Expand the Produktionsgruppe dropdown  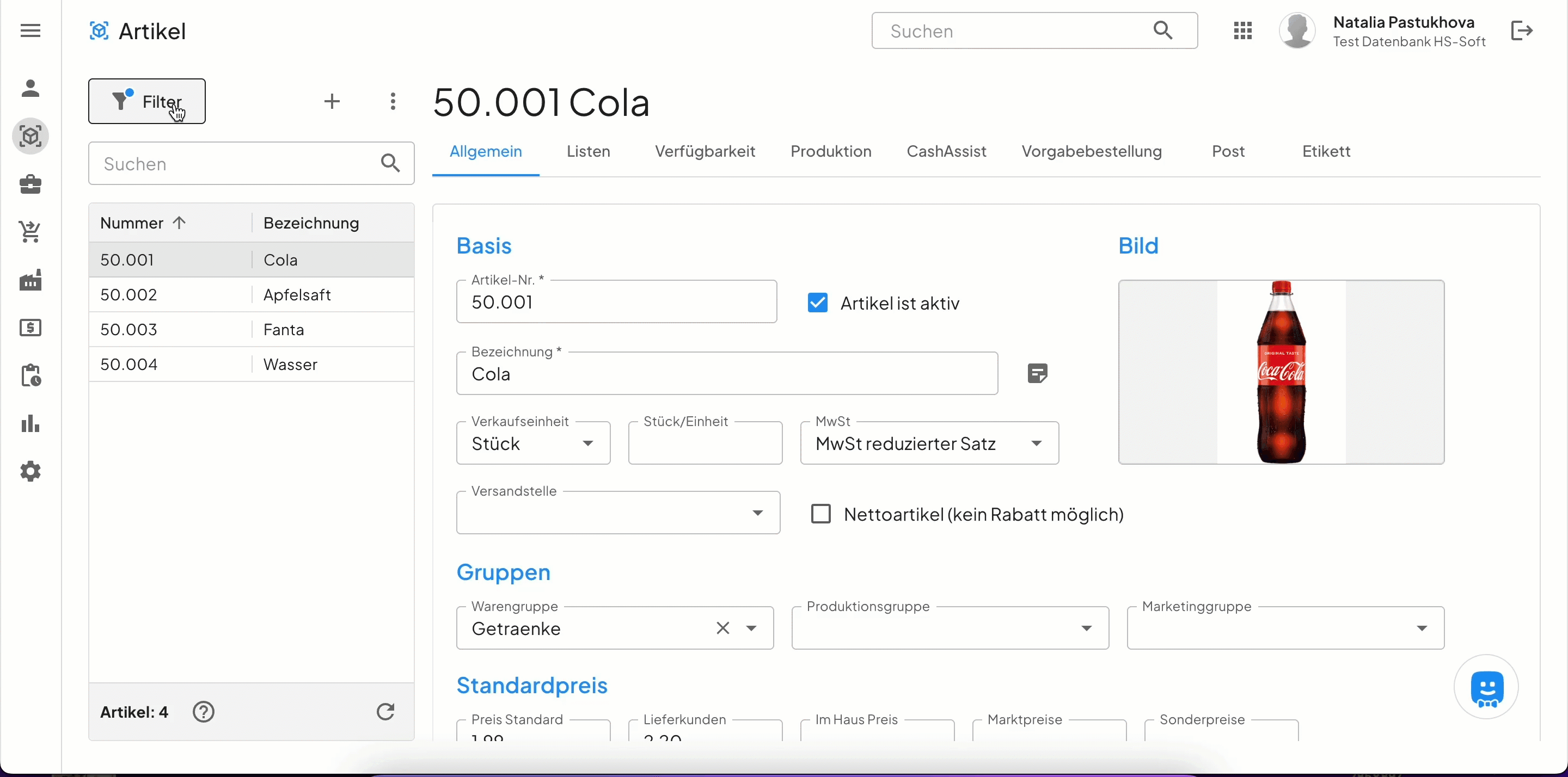1087,628
